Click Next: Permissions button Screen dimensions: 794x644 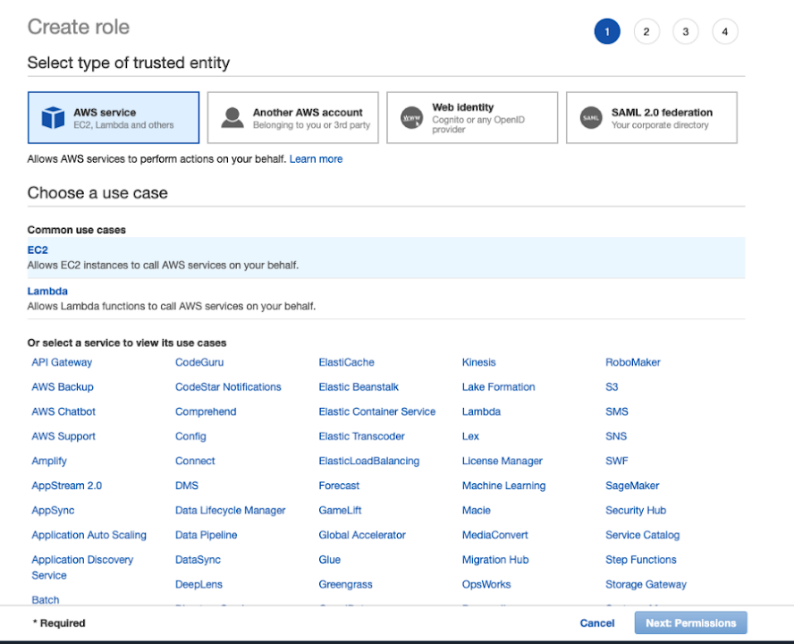691,623
